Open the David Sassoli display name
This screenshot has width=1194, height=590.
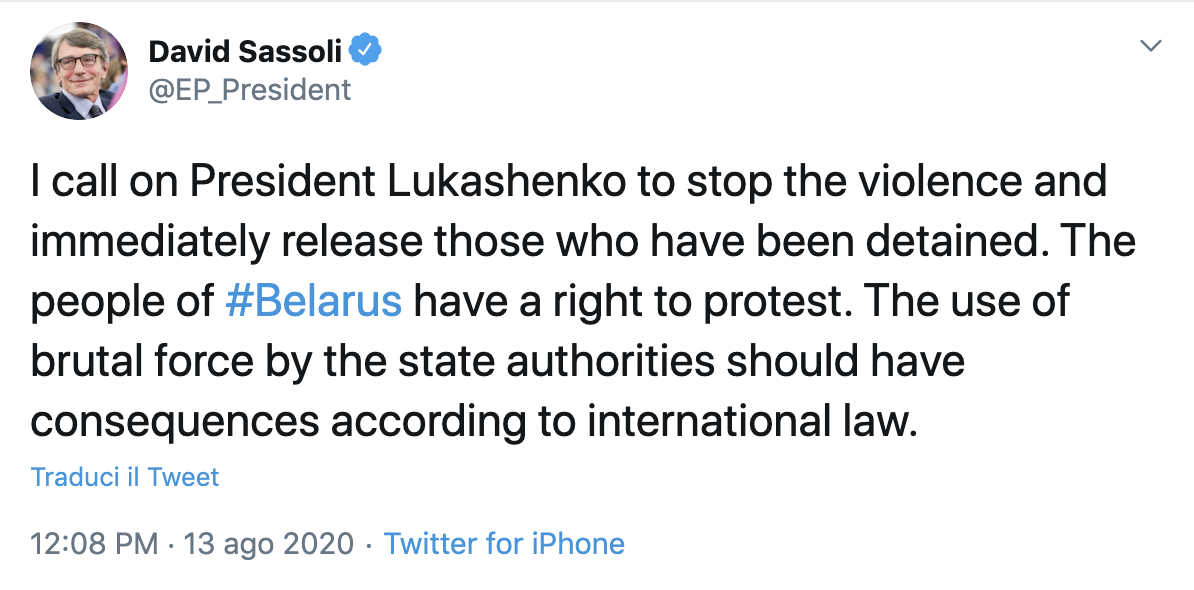pyautogui.click(x=245, y=52)
